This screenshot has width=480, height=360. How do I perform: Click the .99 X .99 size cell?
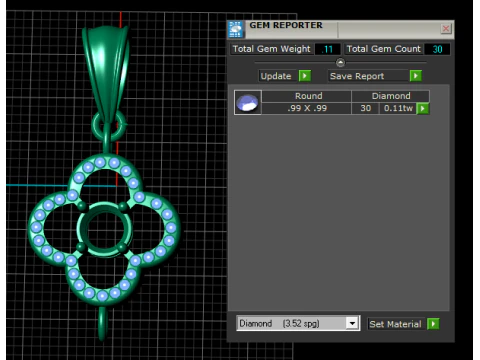click(x=307, y=108)
